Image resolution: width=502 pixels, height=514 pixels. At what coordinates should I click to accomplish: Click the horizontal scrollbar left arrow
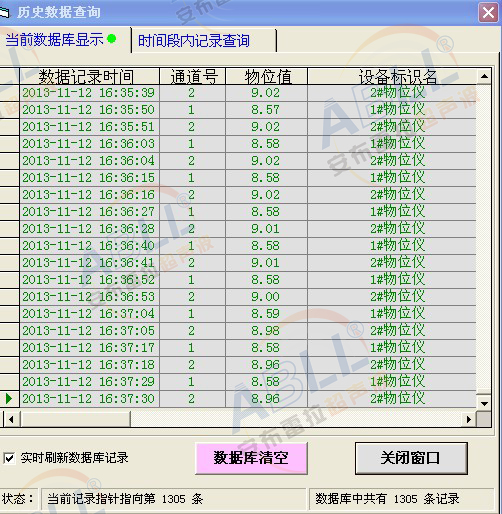tap(11, 419)
